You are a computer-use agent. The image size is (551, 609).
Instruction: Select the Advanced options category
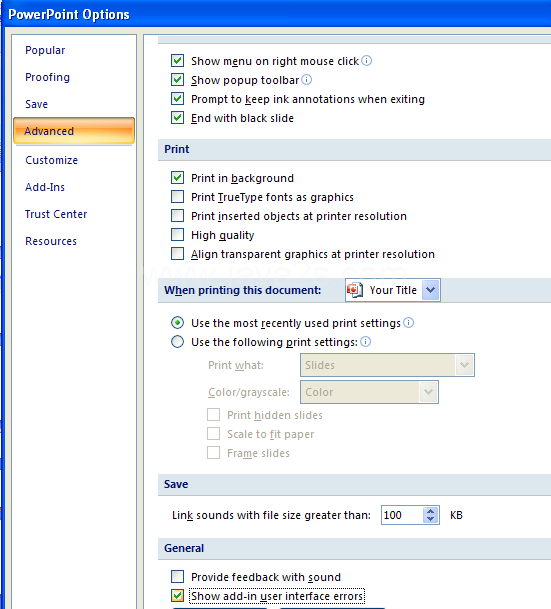coord(74,131)
